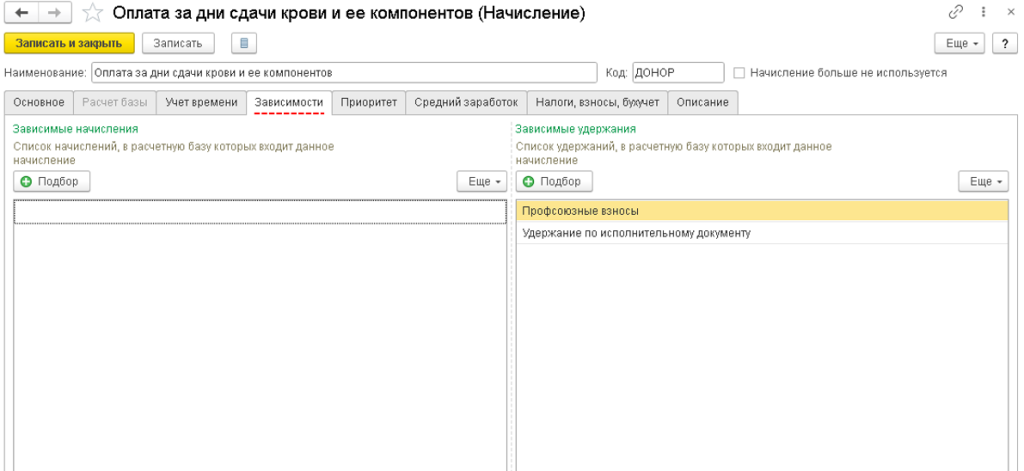Click the forward navigation arrow
The width and height of the screenshot is (1024, 471).
point(55,13)
